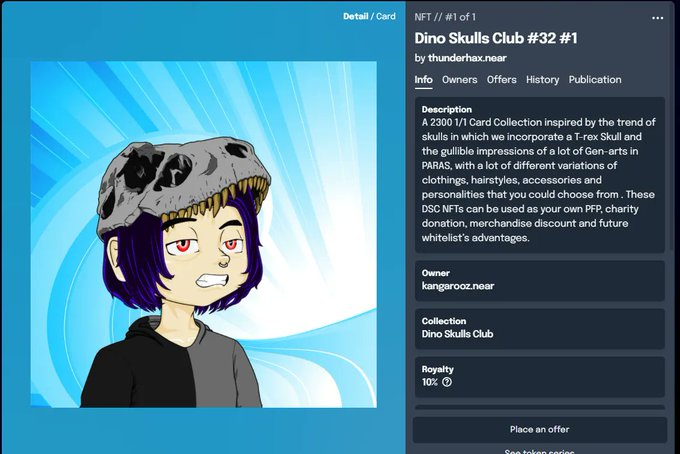
Task: Switch to Detail view
Action: 355,16
